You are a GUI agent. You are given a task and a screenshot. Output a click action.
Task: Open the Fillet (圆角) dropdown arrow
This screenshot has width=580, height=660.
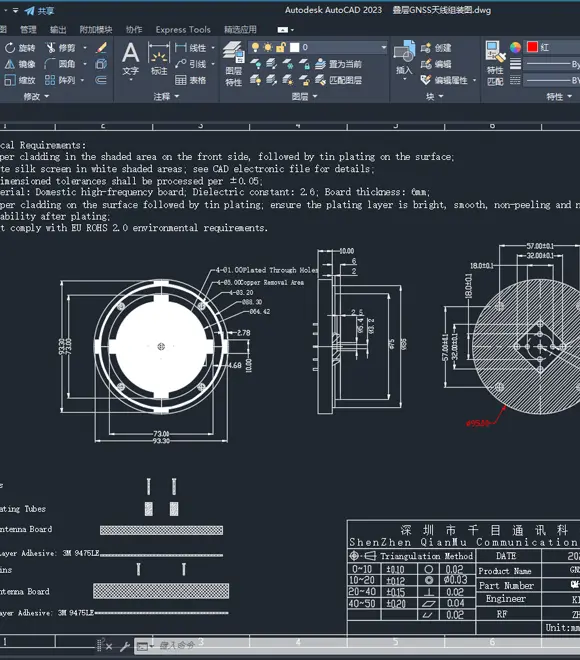pyautogui.click(x=85, y=64)
